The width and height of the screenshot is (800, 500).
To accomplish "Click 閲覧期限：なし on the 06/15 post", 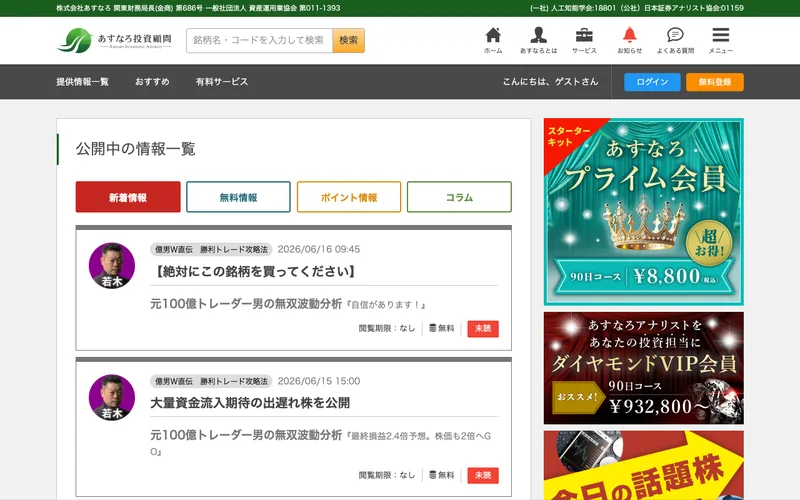I will coord(387,475).
